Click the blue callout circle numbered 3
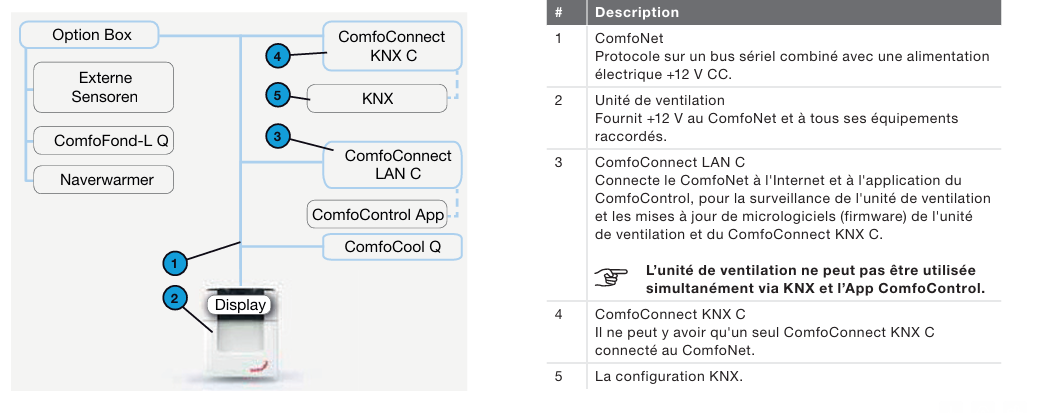This screenshot has width=1053, height=413. 280,134
